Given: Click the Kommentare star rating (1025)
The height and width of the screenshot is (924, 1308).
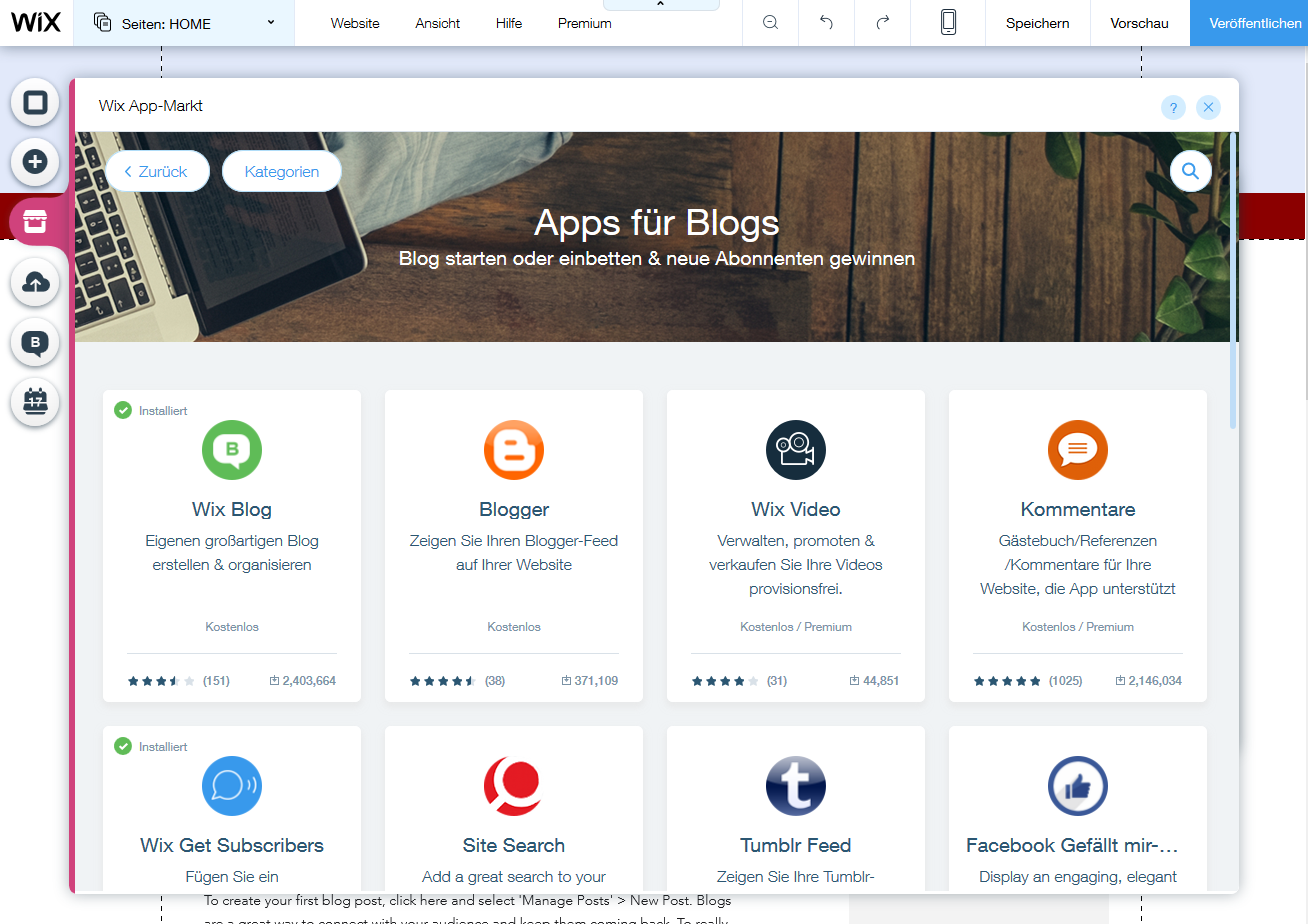Looking at the screenshot, I should [1028, 681].
